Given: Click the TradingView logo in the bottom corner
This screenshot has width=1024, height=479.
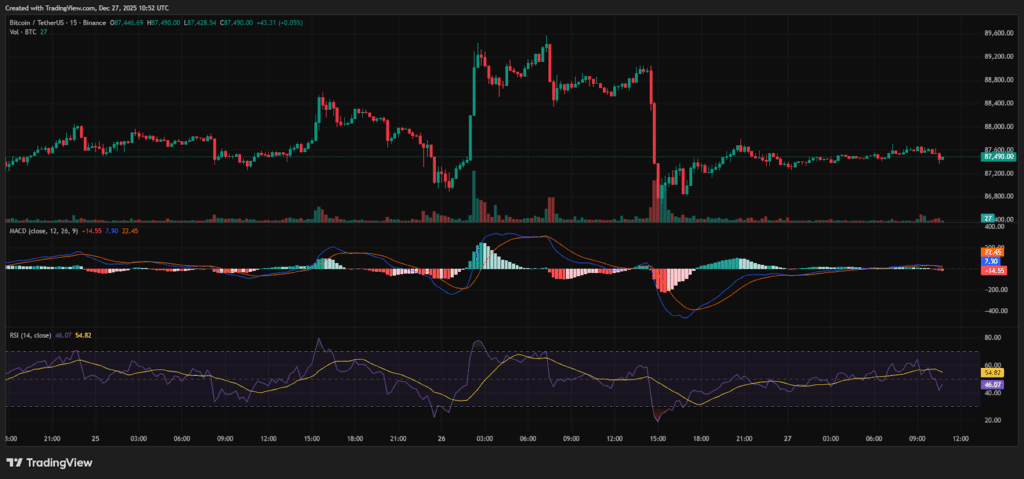Looking at the screenshot, I should pos(51,463).
